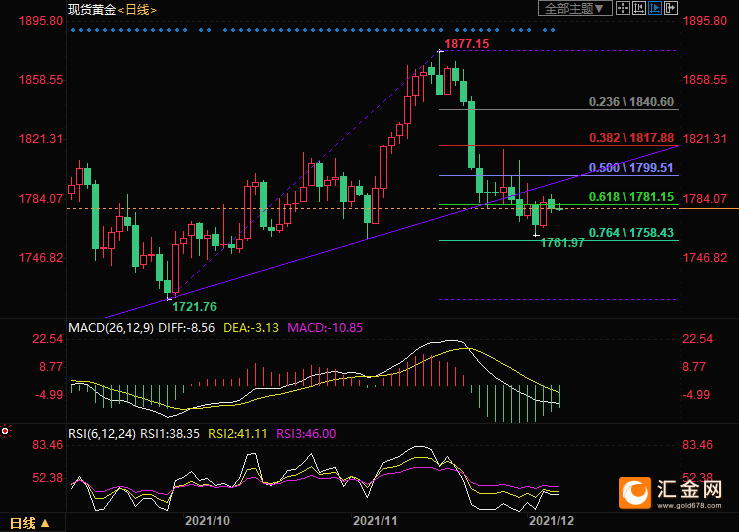Viewport: 739px width, 532px height.
Task: Visit the www.gold678.com link
Action: coord(689,506)
